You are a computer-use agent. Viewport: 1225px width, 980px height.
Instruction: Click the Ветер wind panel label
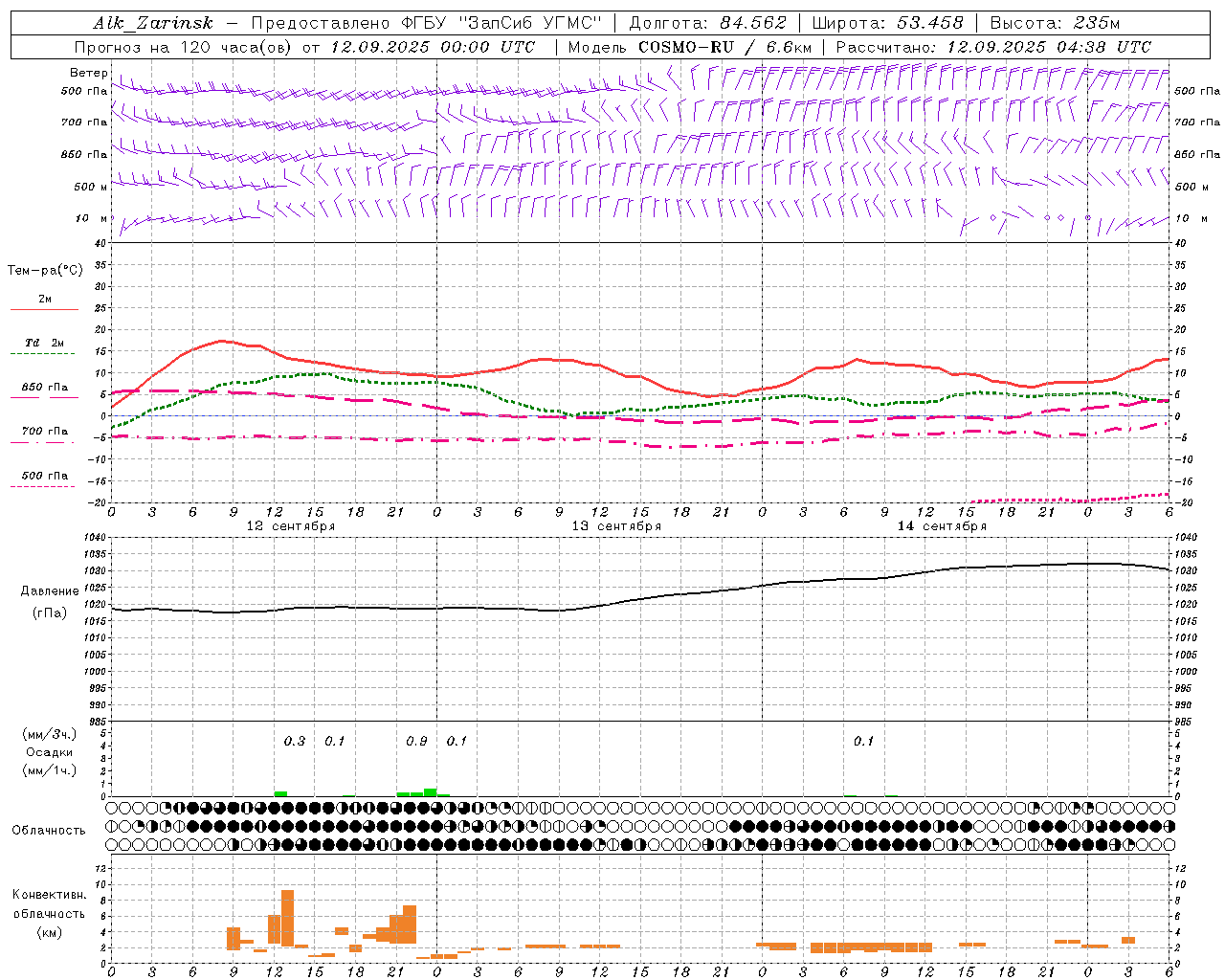(89, 73)
